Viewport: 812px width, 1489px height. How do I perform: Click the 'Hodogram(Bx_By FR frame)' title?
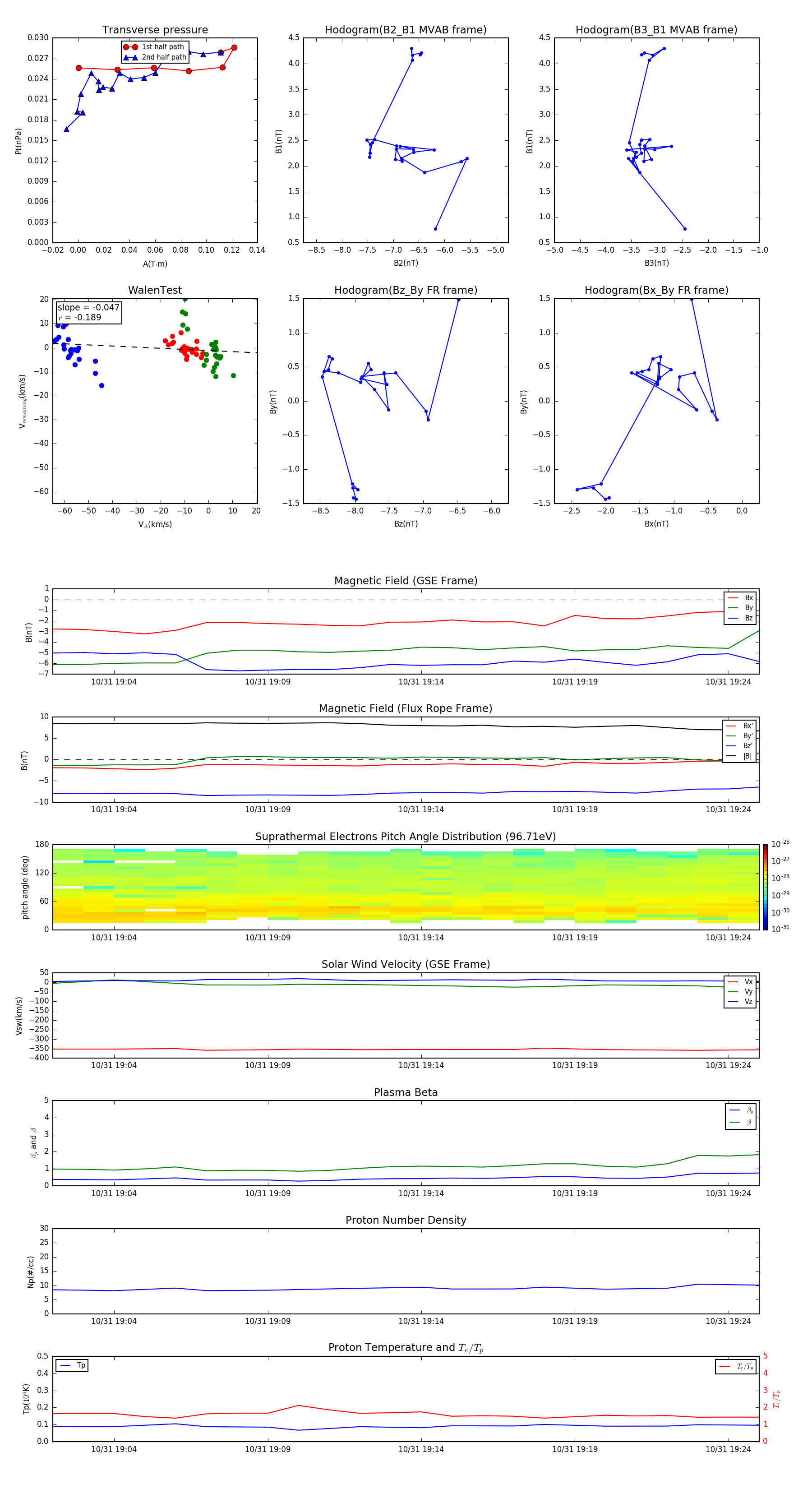(x=656, y=290)
